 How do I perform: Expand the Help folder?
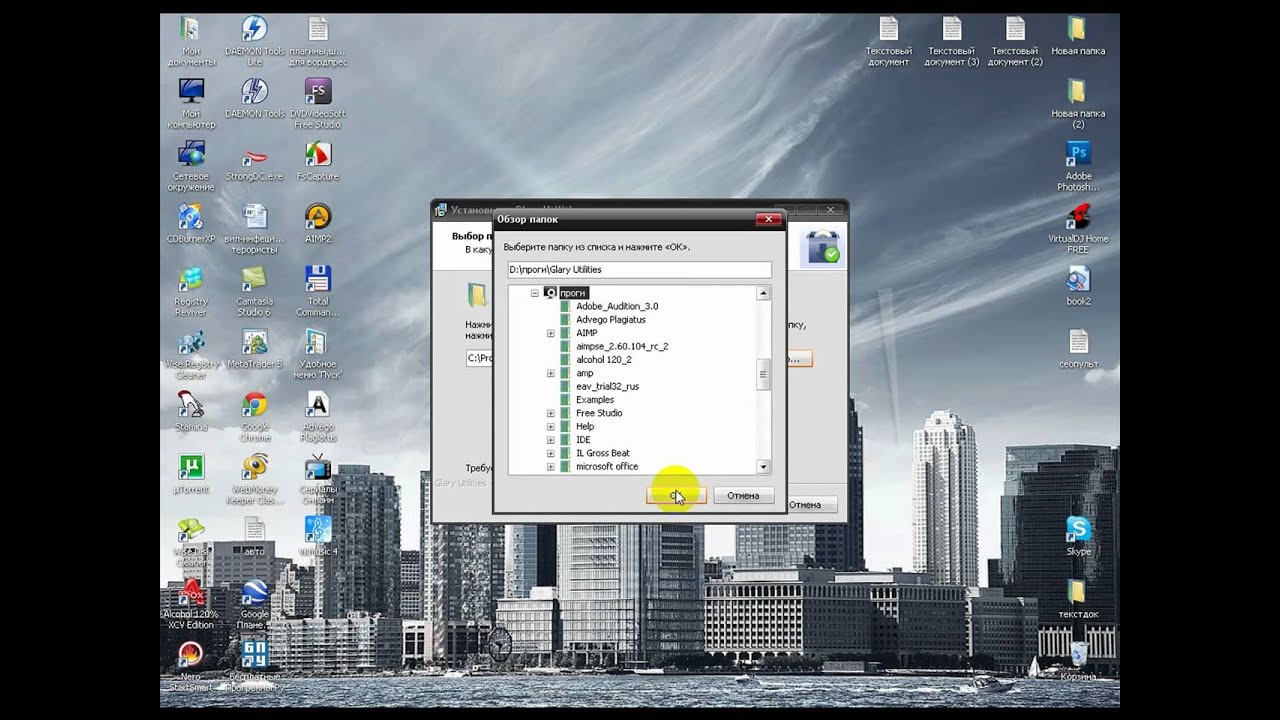click(551, 426)
